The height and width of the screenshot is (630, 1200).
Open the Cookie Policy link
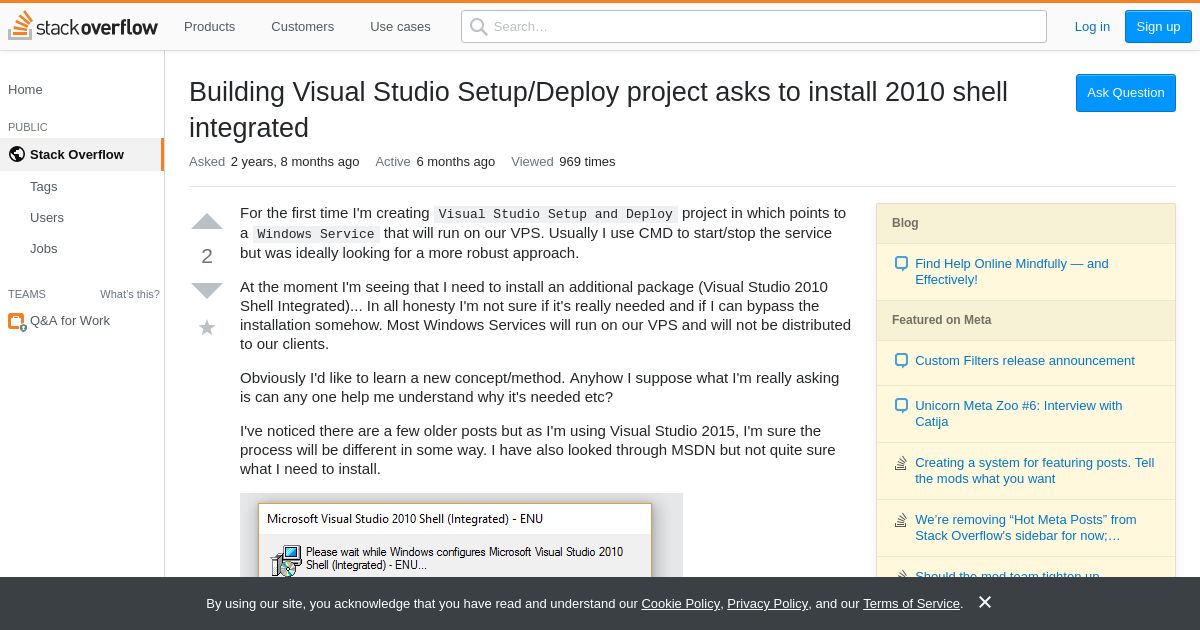tap(680, 604)
